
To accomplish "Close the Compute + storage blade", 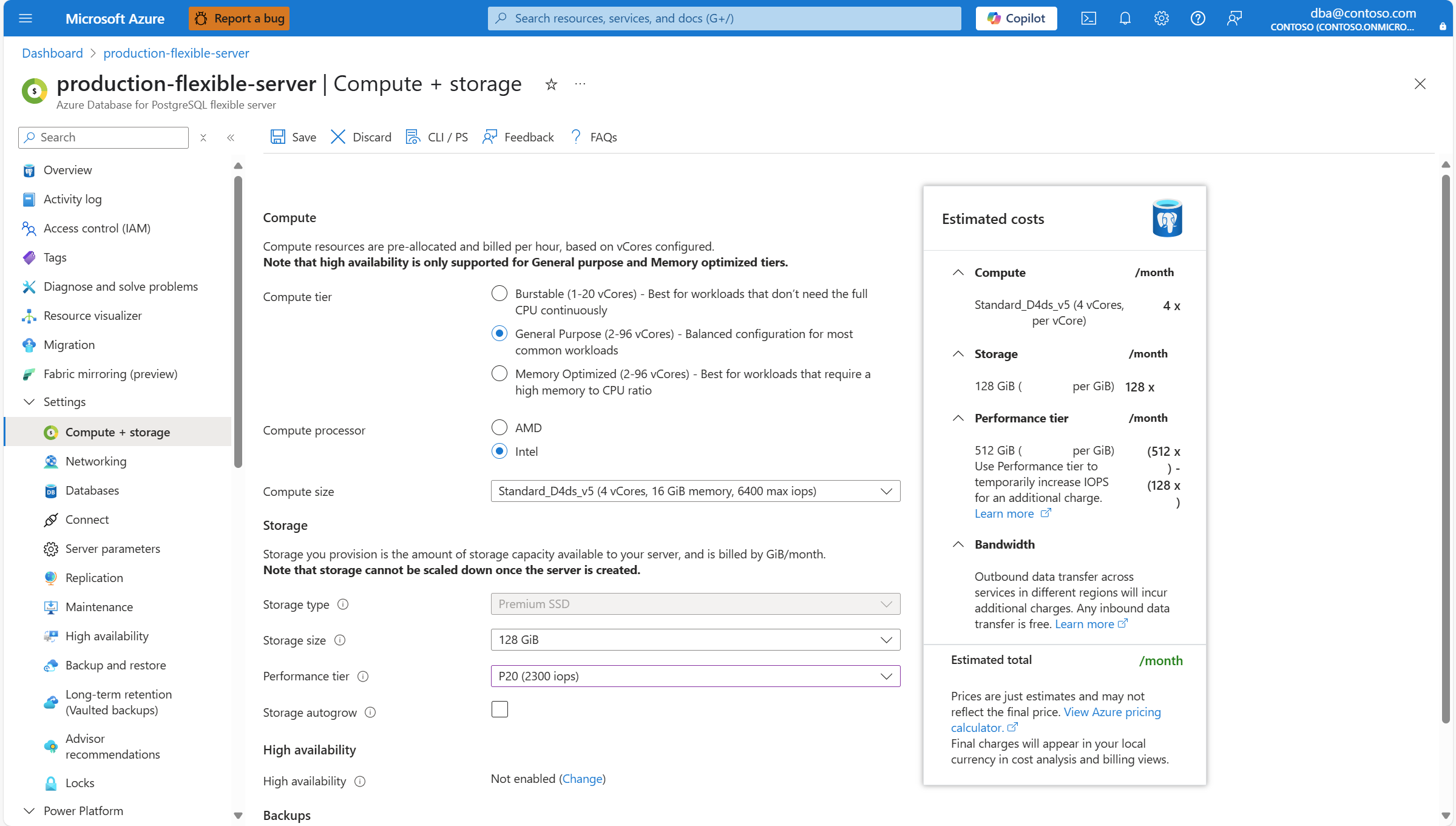I will click(1420, 84).
